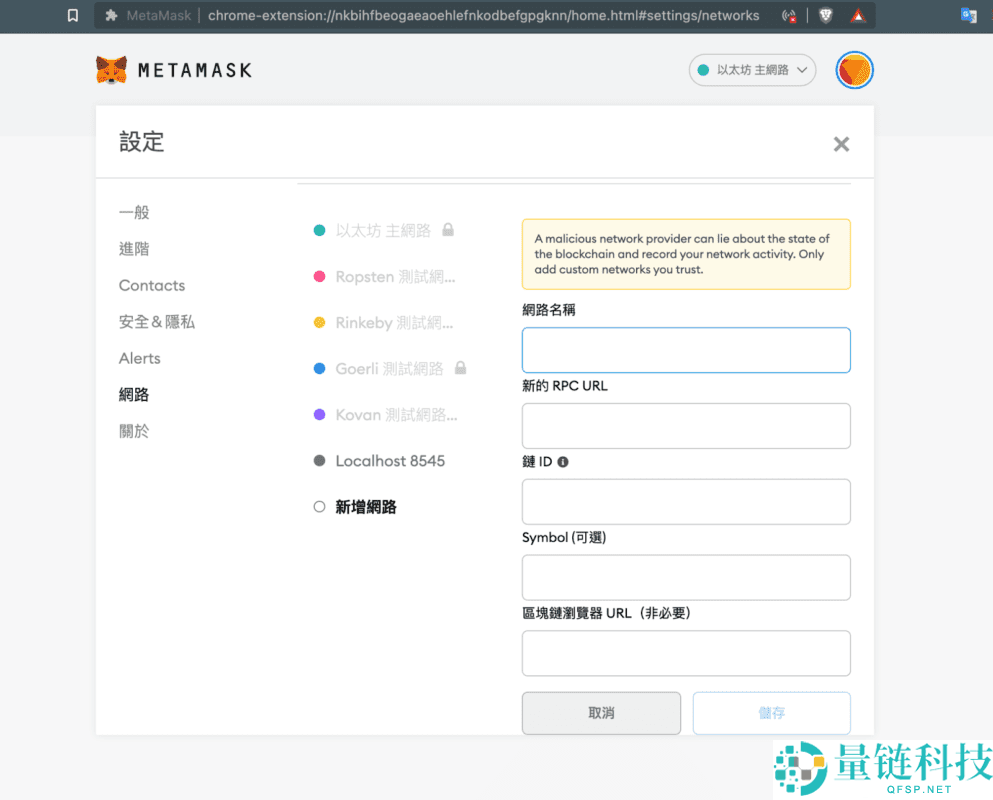The height and width of the screenshot is (800, 993).
Task: Switch to the 進階 settings section
Action: coord(134,248)
